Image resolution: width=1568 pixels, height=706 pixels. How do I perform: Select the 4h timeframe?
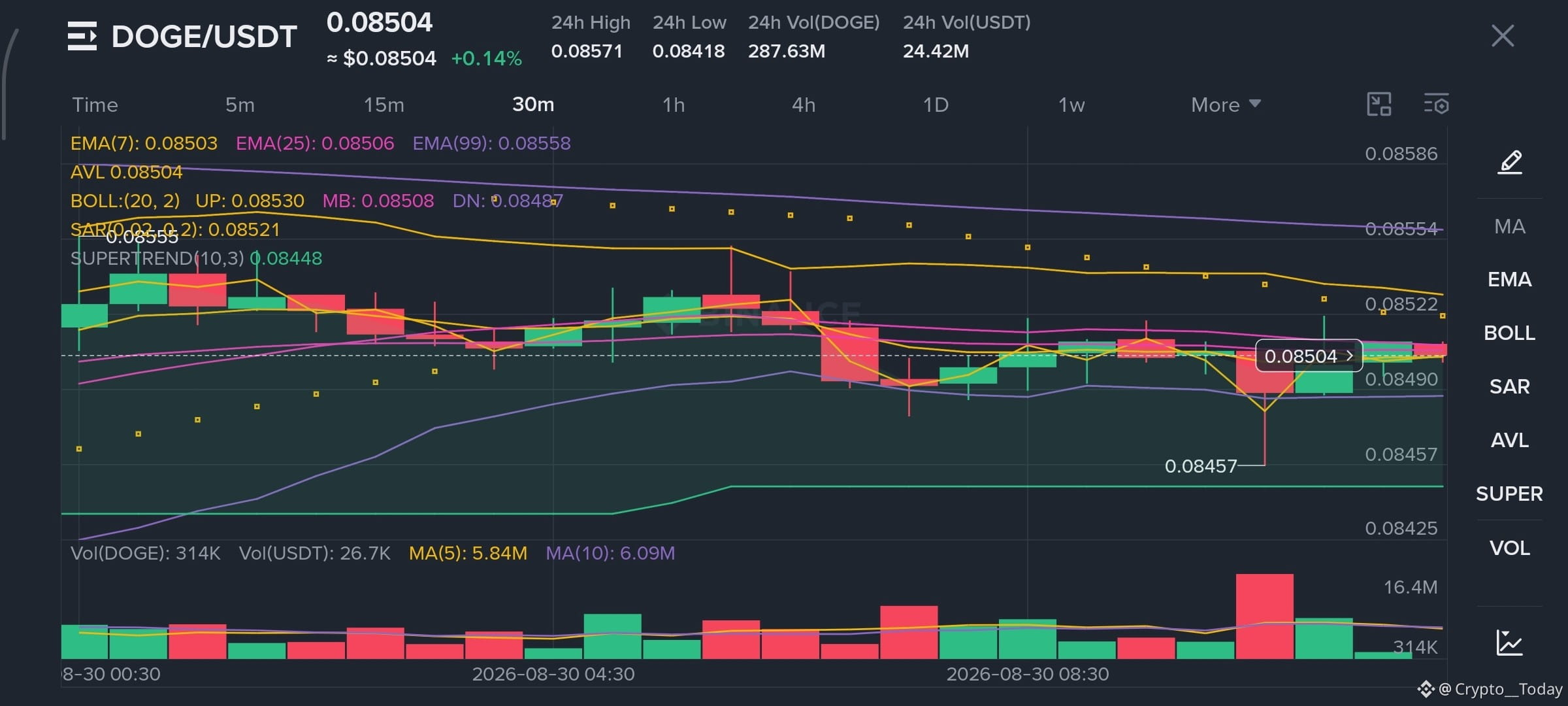pos(804,105)
